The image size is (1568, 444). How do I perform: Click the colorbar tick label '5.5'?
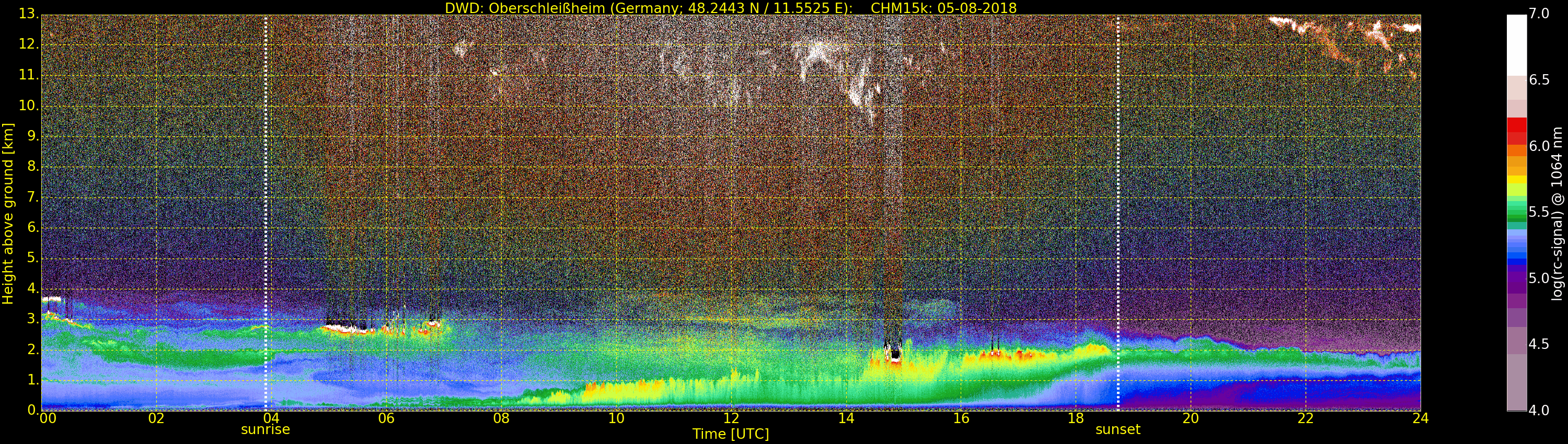point(1539,212)
